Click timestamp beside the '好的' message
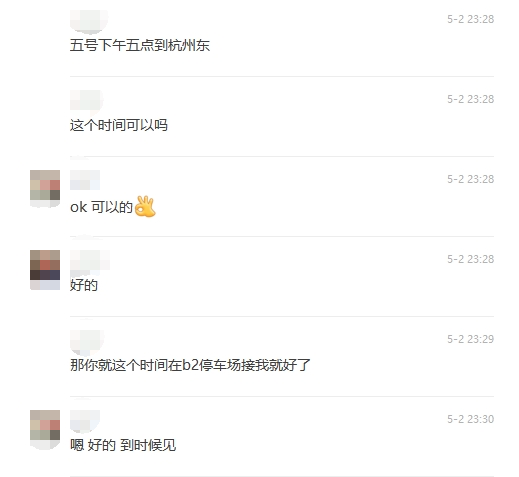 [x=470, y=259]
